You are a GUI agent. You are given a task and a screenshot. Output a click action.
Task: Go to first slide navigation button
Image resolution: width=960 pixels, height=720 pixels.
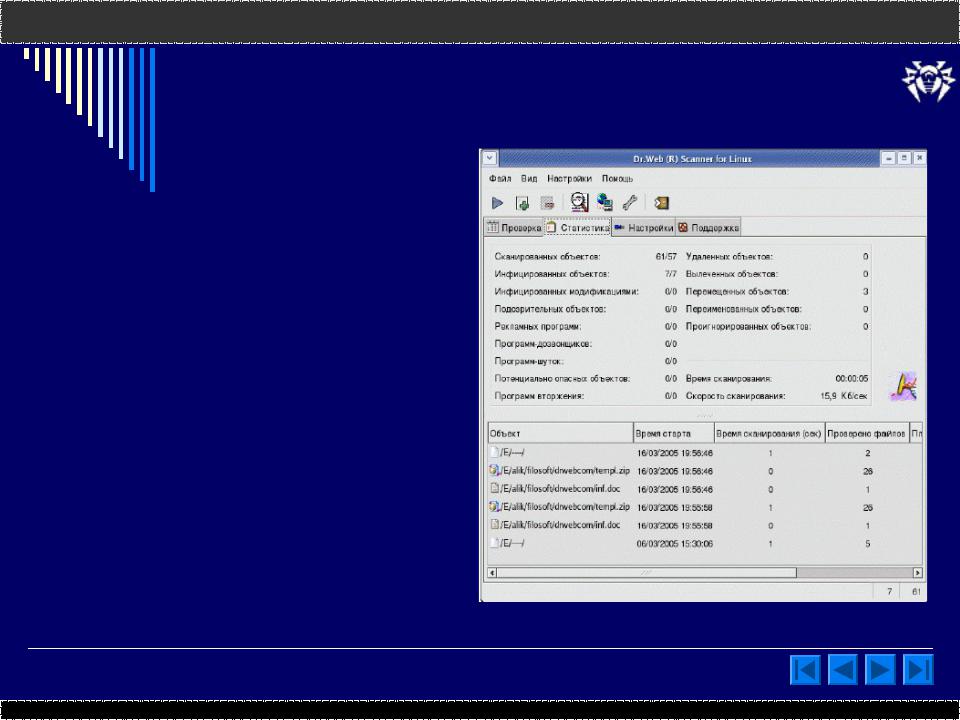(x=805, y=669)
